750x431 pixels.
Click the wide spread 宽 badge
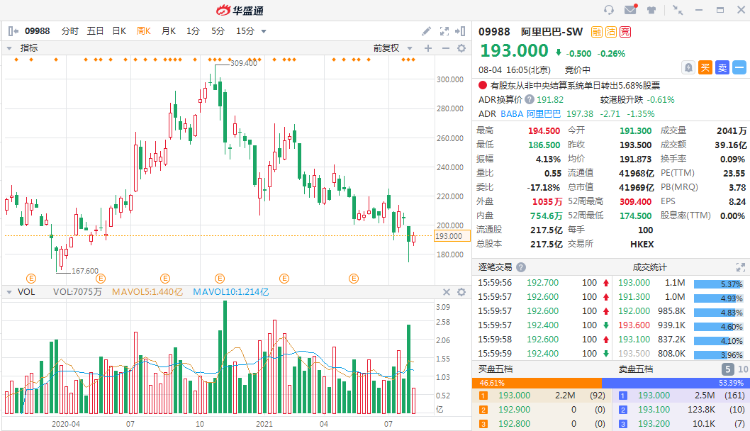point(625,32)
